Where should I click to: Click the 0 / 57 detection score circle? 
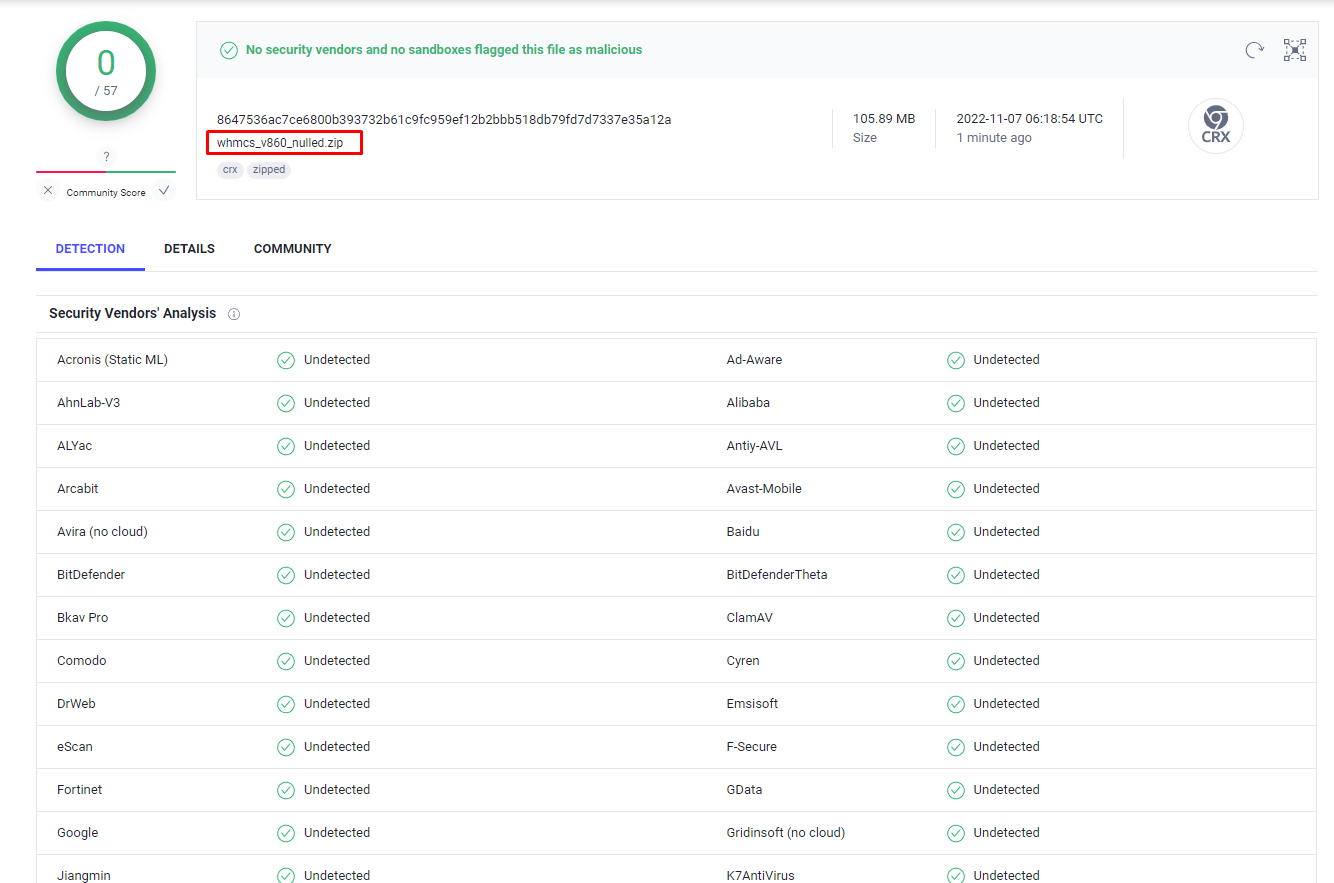[x=106, y=72]
